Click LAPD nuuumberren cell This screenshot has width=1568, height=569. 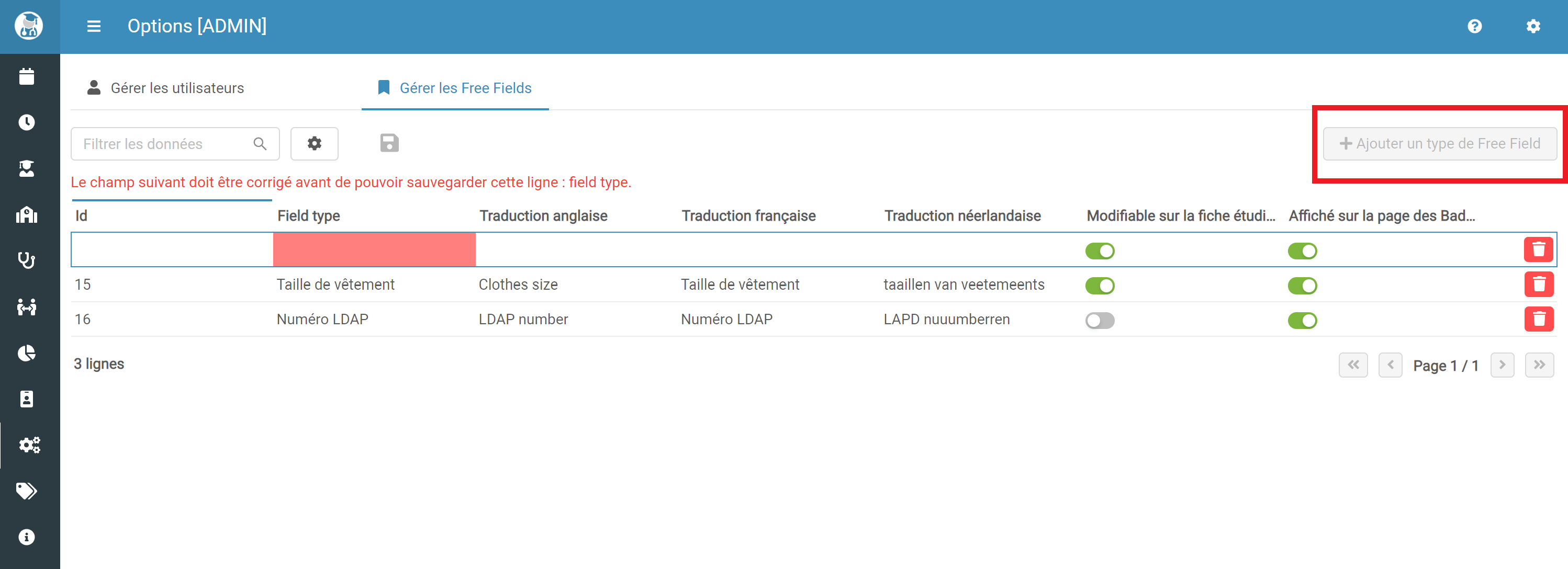pos(981,319)
